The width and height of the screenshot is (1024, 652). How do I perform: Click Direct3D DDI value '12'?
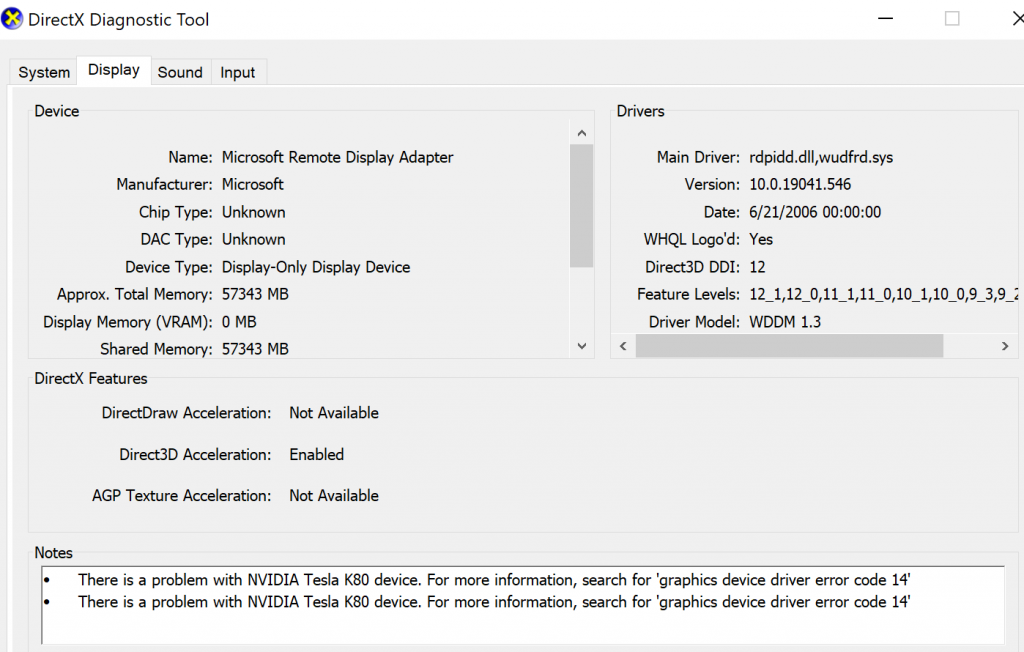(758, 267)
